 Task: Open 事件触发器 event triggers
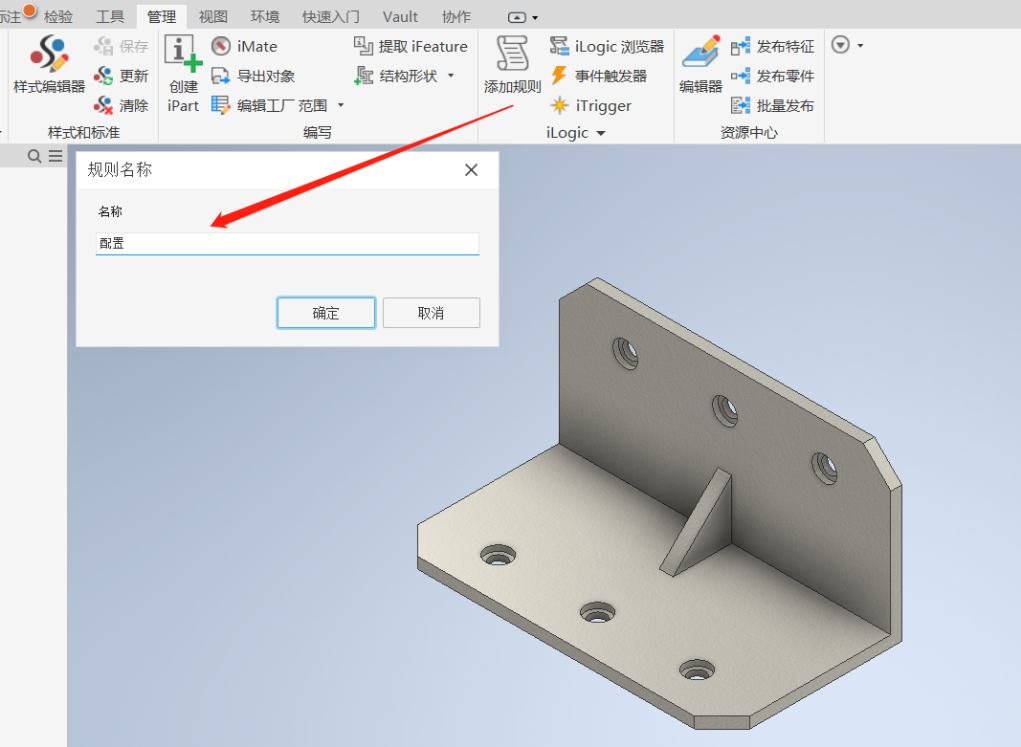(x=598, y=76)
